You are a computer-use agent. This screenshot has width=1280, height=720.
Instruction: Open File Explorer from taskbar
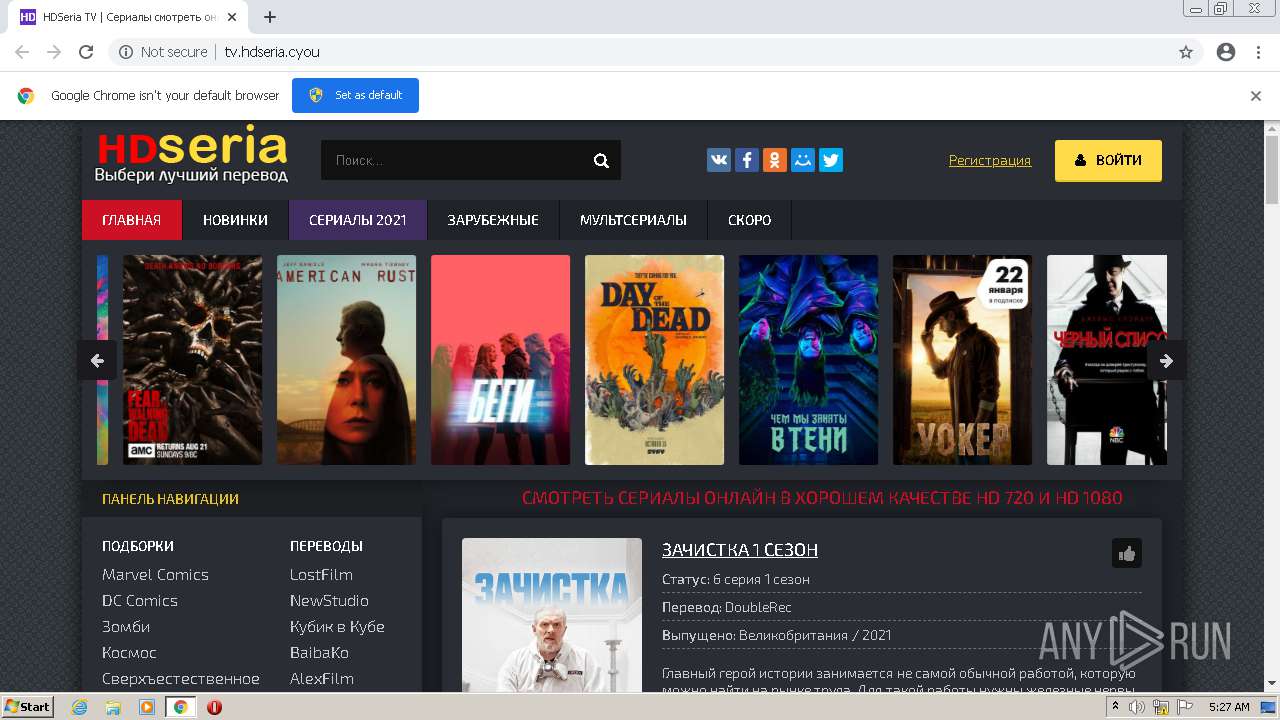[113, 707]
